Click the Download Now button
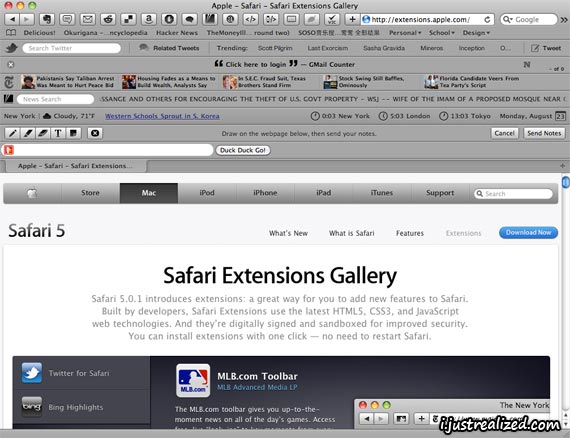Image resolution: width=570 pixels, height=438 pixels. [x=528, y=233]
